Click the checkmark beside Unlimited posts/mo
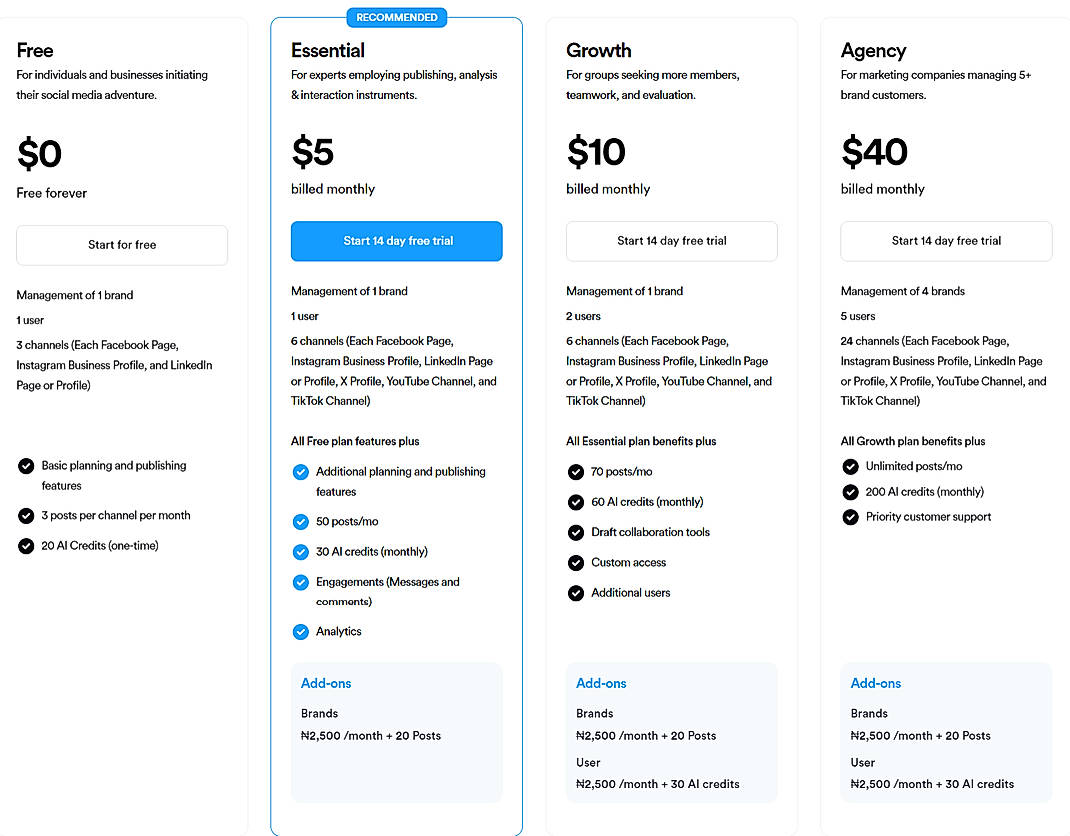 point(850,466)
